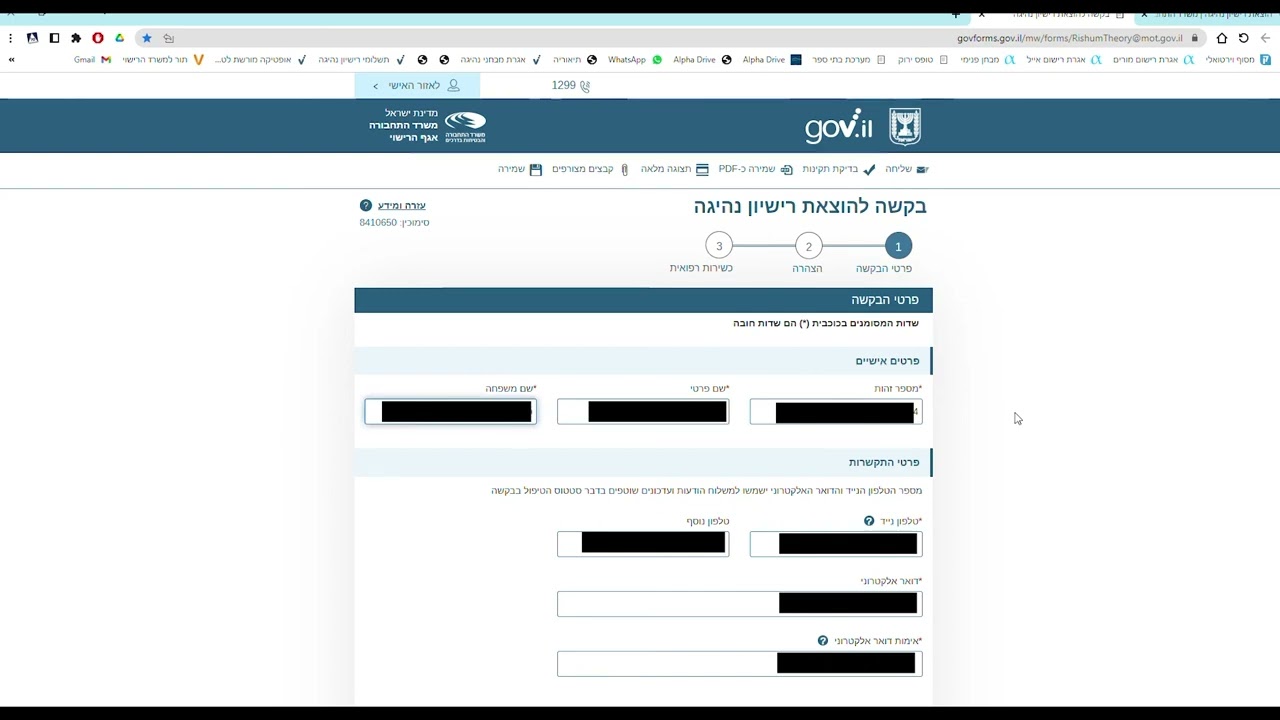Click the דואר אלקטרוני input field
Viewport: 1280px width, 720px height.
click(739, 604)
